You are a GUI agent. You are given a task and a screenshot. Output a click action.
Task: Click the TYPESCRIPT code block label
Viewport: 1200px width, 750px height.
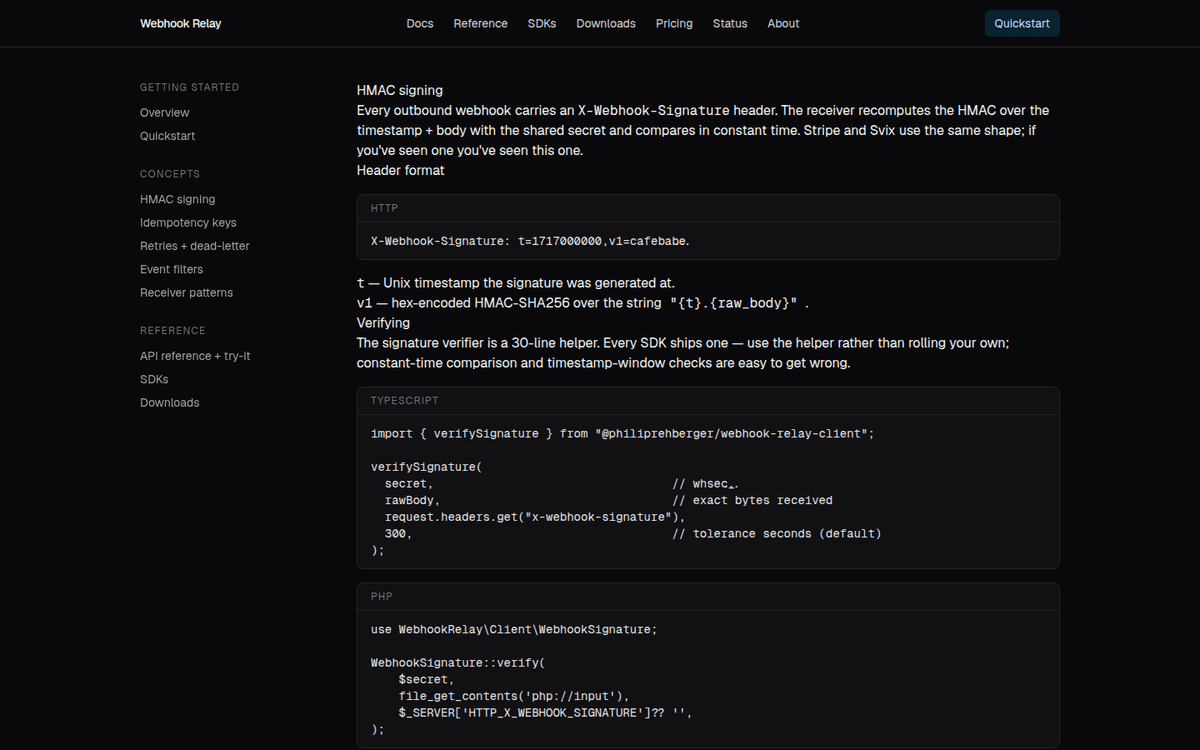(405, 401)
